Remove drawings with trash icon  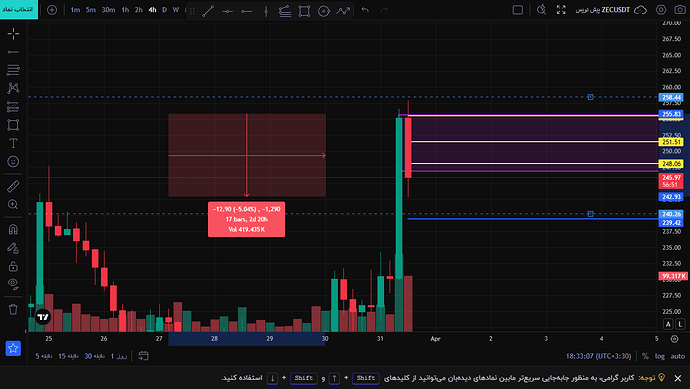click(13, 309)
